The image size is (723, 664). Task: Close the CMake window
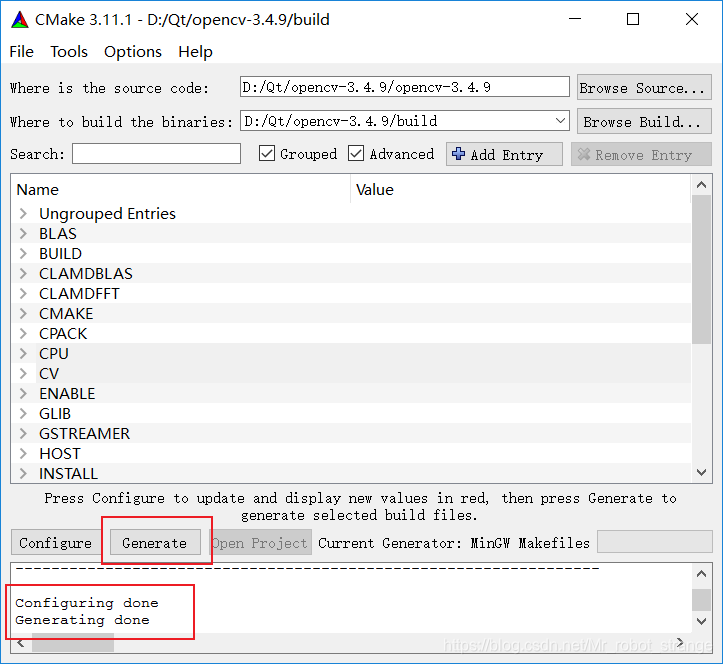pos(692,19)
